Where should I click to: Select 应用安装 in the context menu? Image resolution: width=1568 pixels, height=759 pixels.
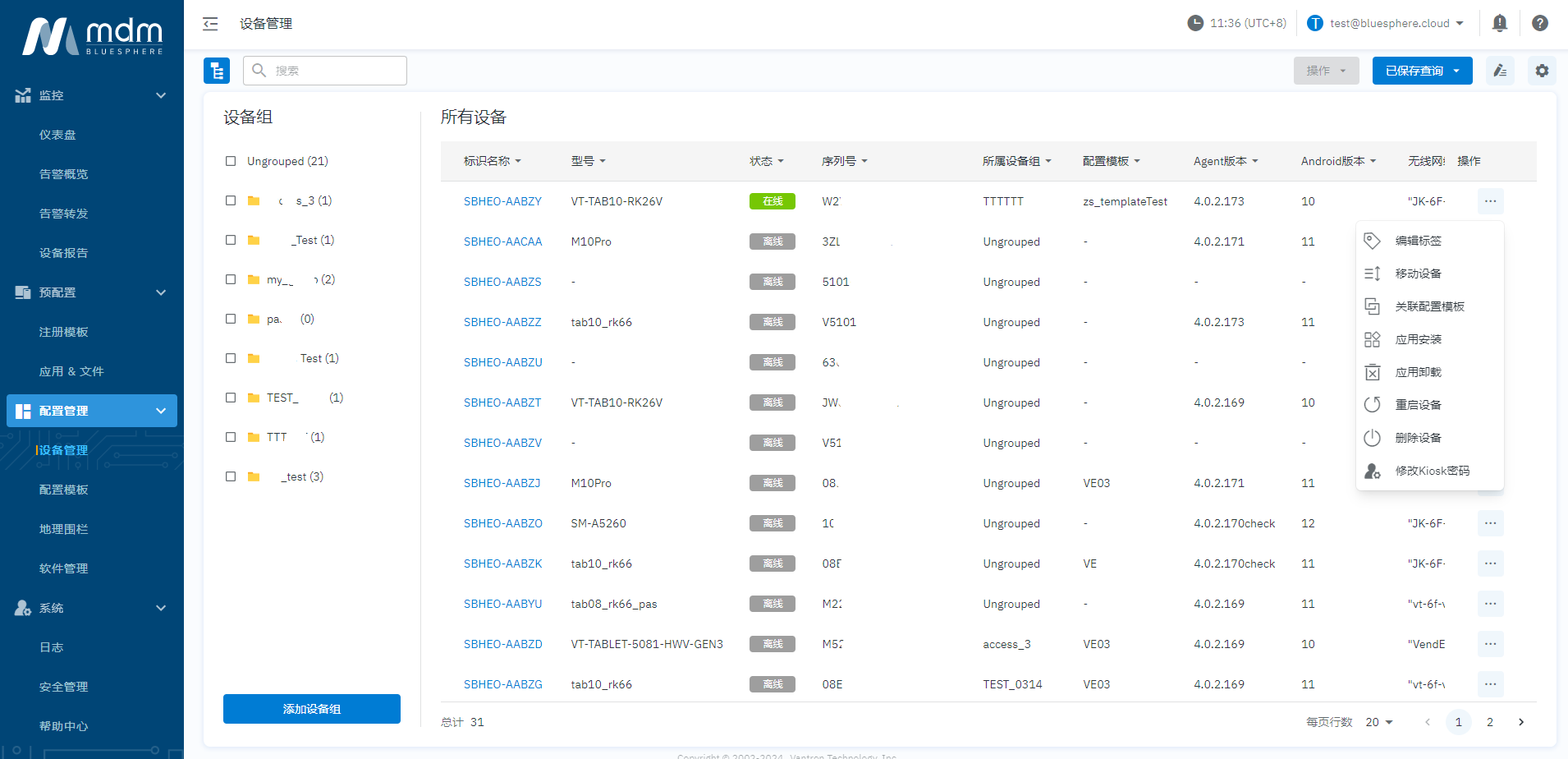click(1418, 339)
